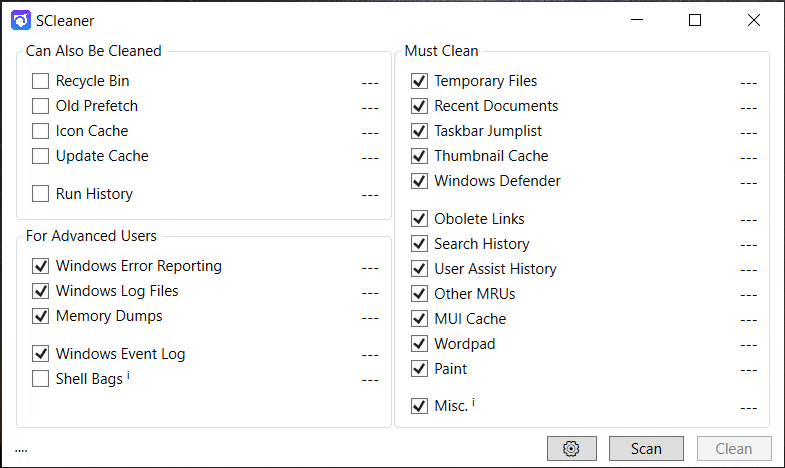Start scanning with the Scan button
Viewport: 785px width, 468px height.
(646, 449)
